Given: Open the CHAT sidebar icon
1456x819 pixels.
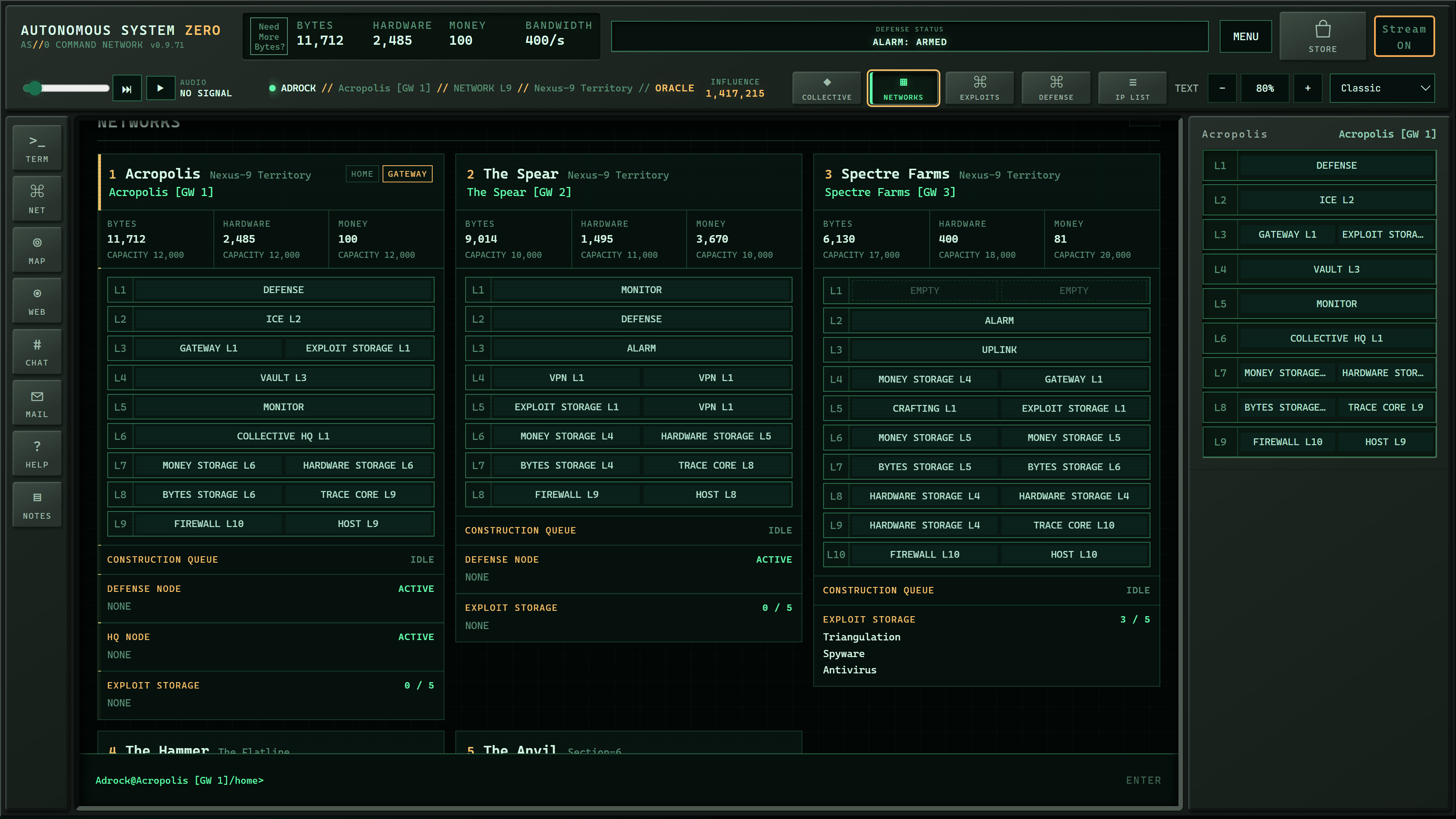Looking at the screenshot, I should pos(37,351).
